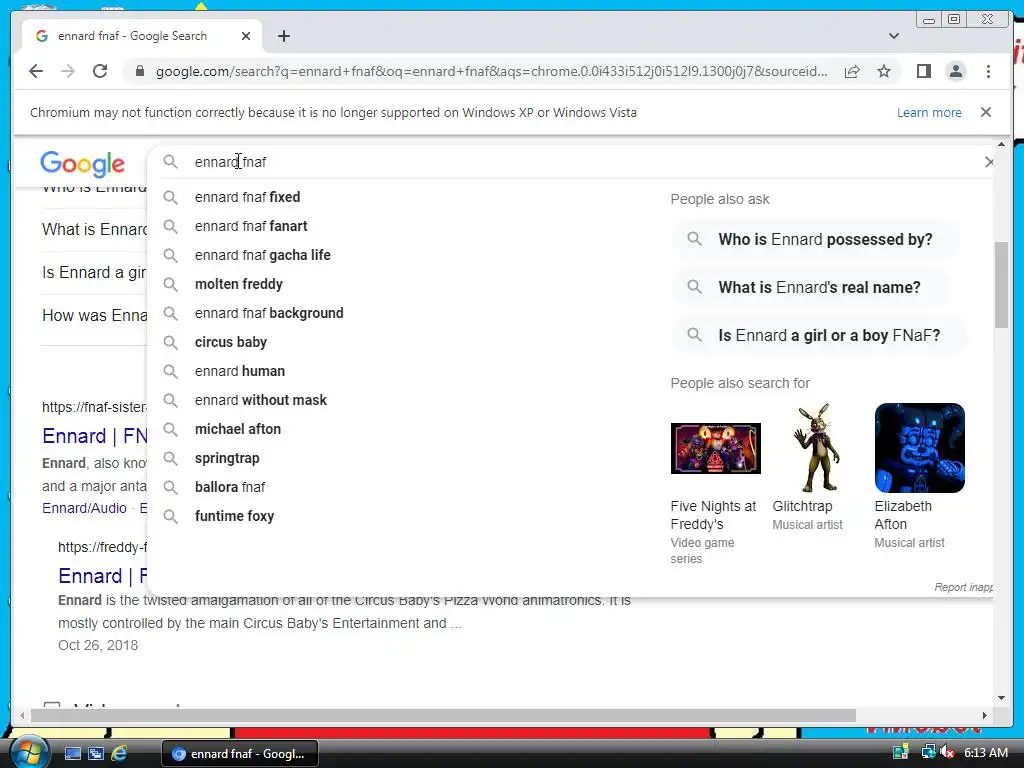Choose suggestion ennard fnaf fanart

[x=251, y=226]
